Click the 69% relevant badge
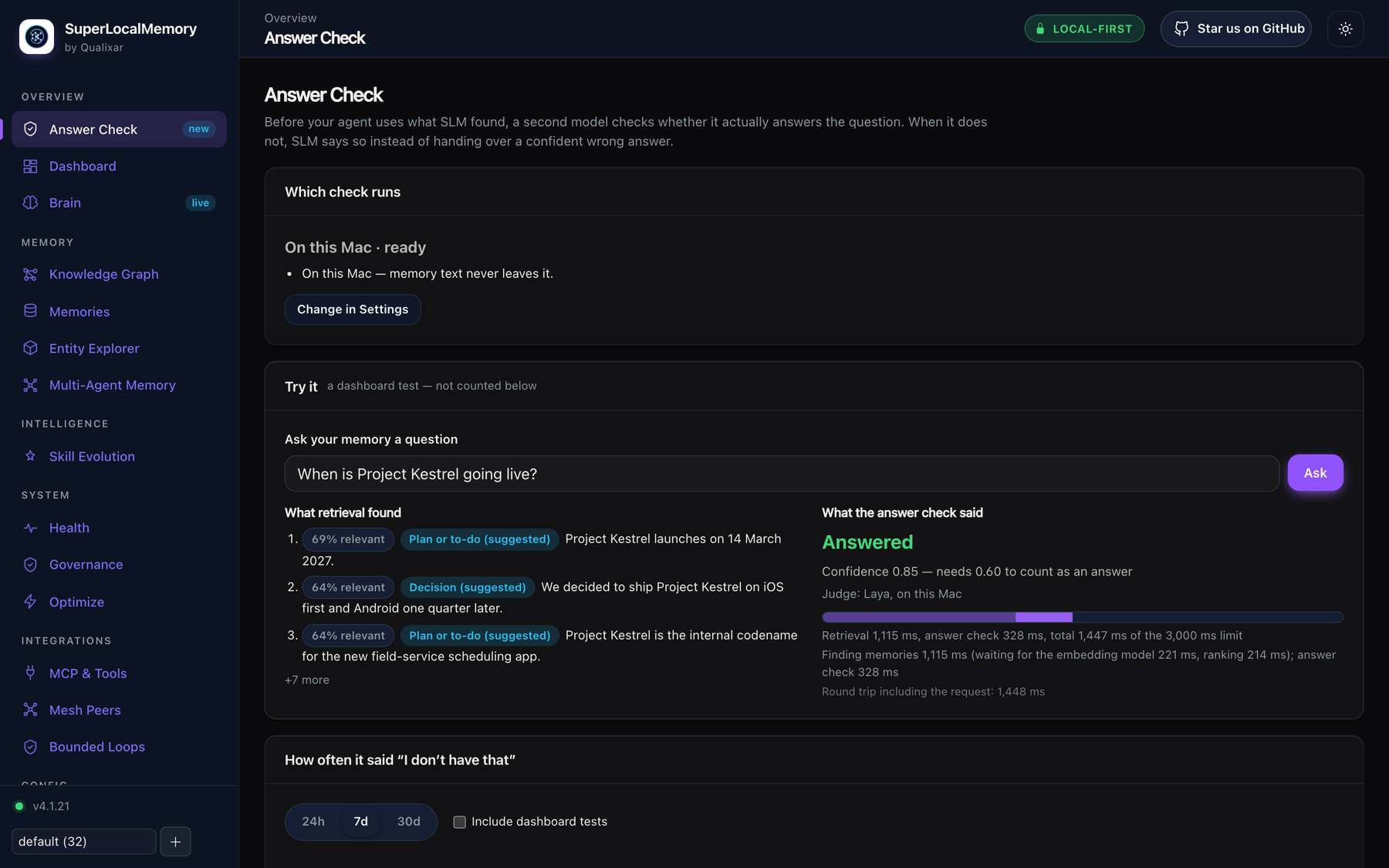This screenshot has width=1389, height=868. pyautogui.click(x=348, y=539)
